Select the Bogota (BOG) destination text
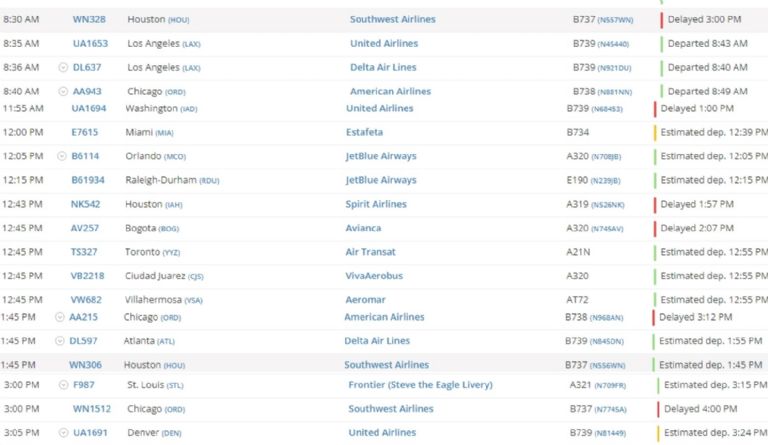 (x=152, y=228)
